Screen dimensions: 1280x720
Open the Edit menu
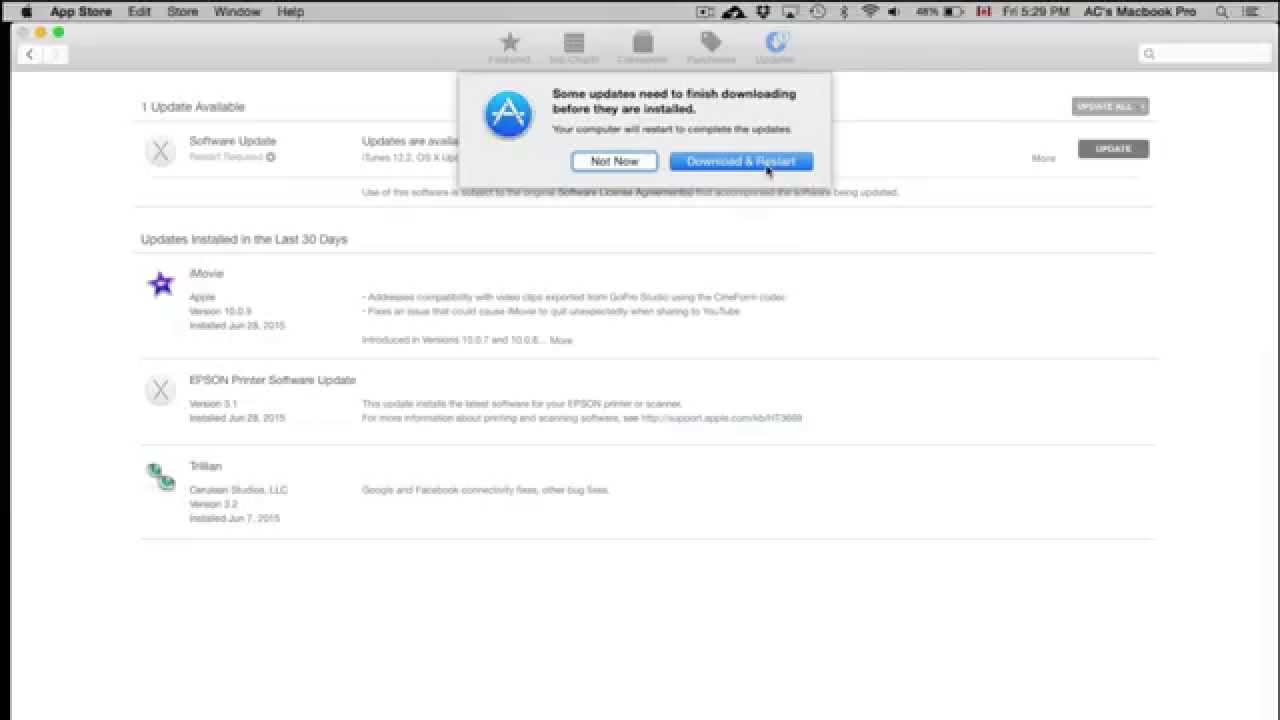tap(139, 12)
